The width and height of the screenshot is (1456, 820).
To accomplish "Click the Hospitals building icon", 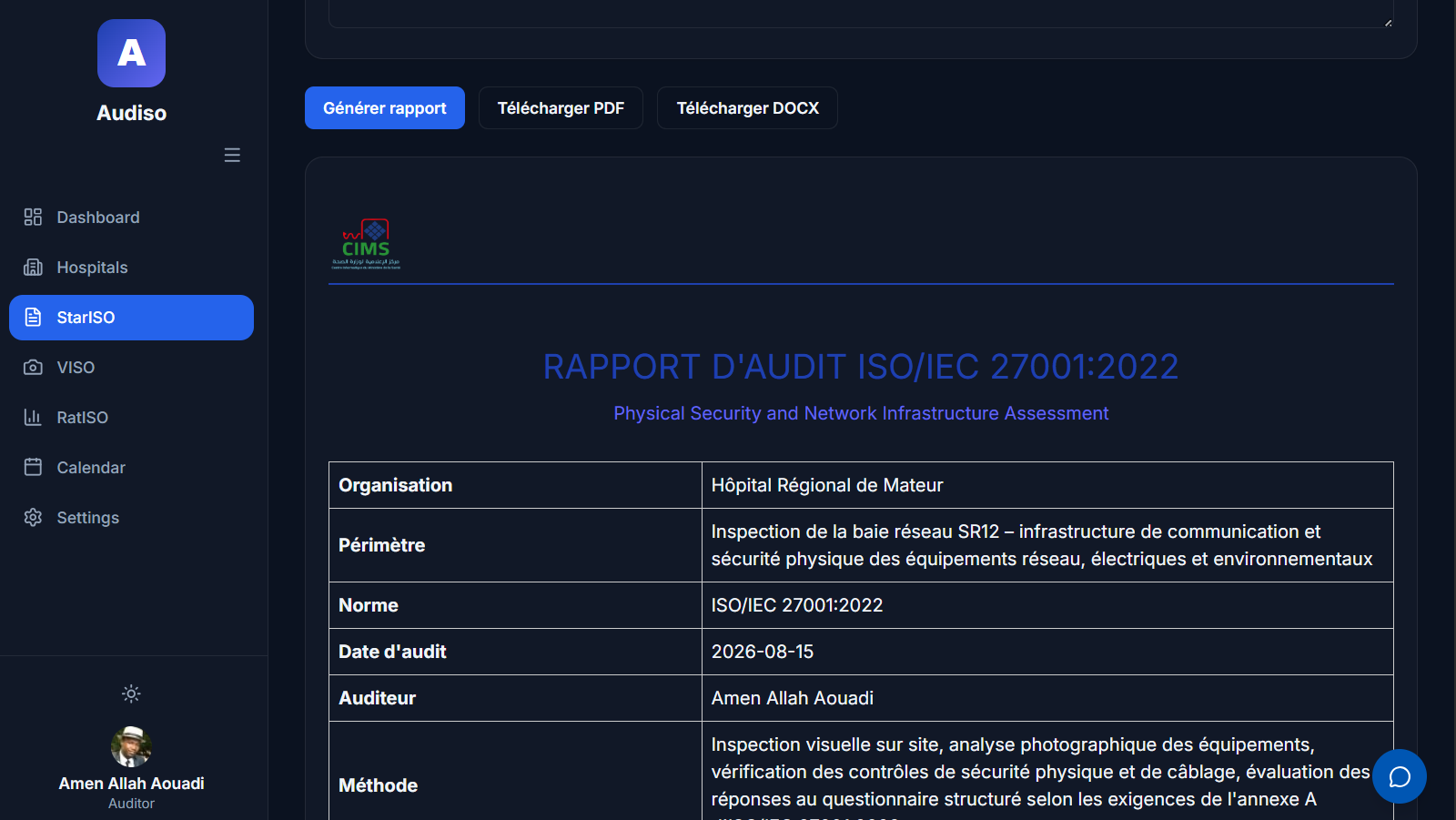I will 33,267.
